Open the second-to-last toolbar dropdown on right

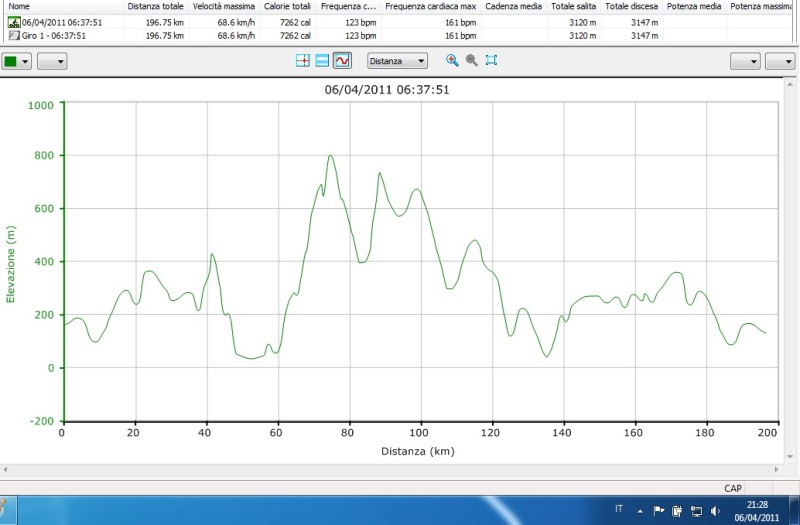745,61
